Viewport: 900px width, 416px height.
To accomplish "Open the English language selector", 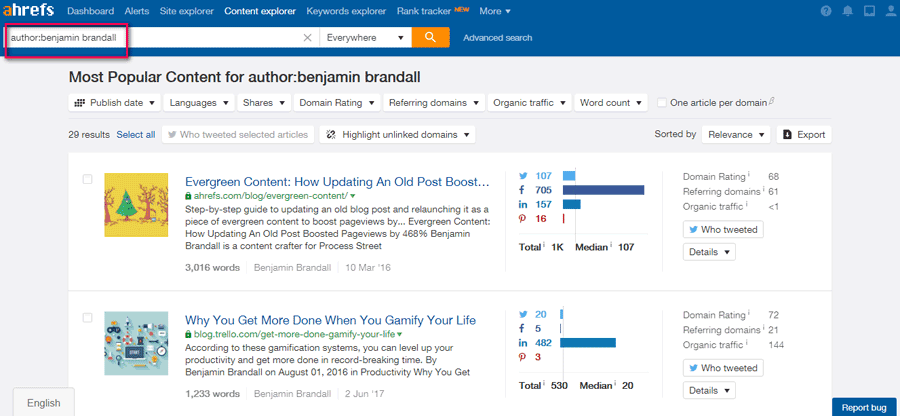I will [44, 403].
